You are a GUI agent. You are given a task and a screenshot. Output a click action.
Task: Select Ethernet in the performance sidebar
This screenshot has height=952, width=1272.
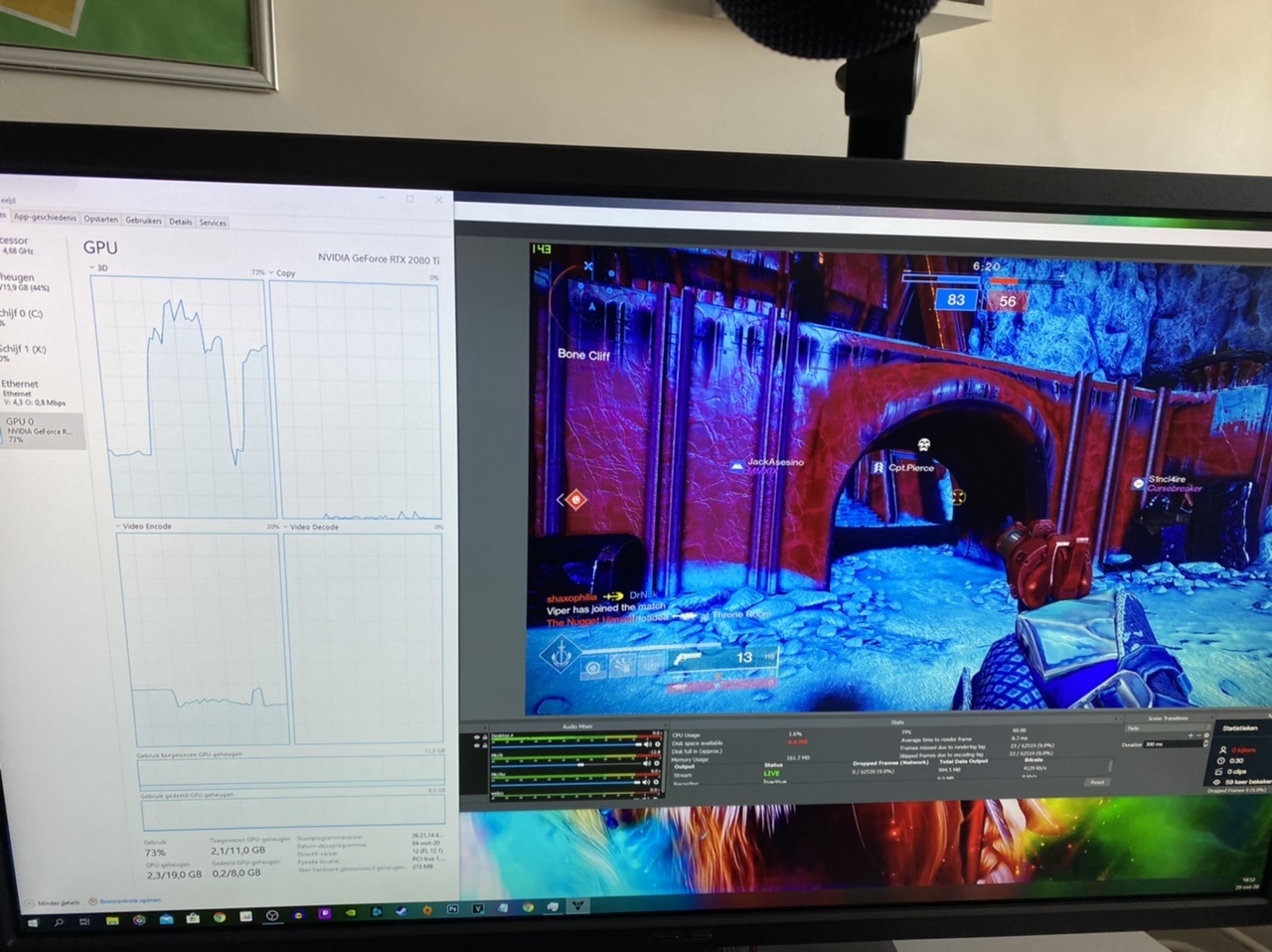pos(35,393)
